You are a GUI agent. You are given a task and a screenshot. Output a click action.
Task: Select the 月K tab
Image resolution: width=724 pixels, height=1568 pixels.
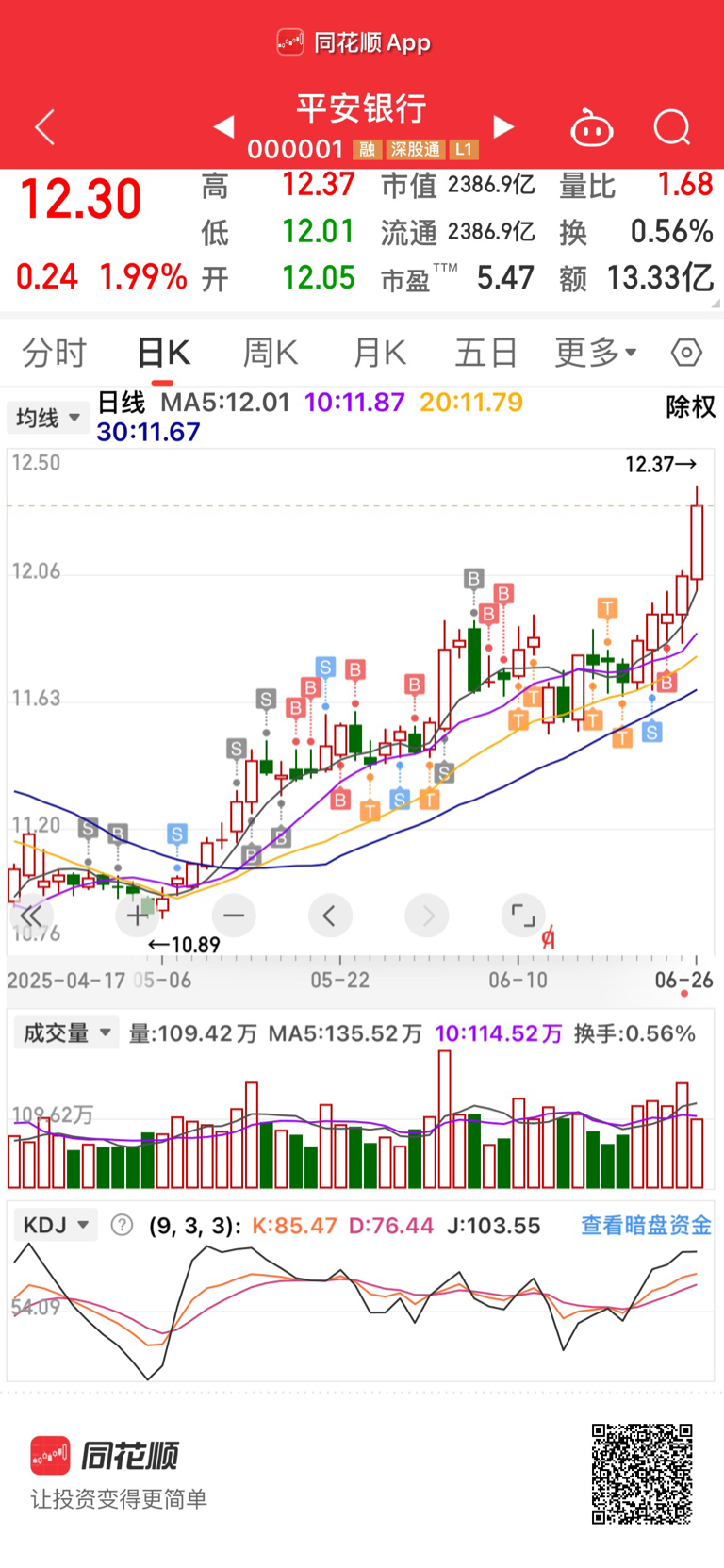click(x=379, y=354)
